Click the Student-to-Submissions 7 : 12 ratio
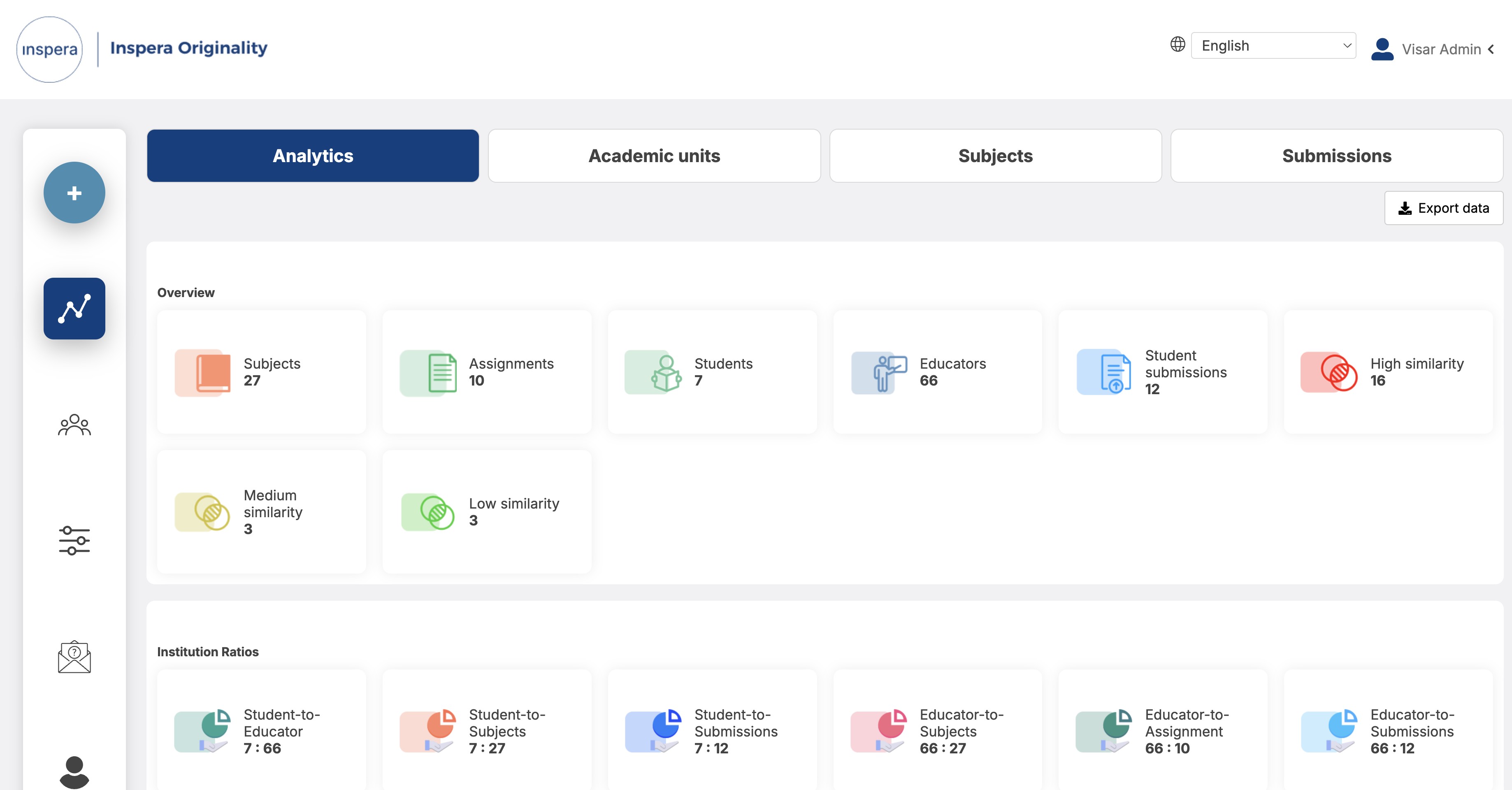 [711, 748]
